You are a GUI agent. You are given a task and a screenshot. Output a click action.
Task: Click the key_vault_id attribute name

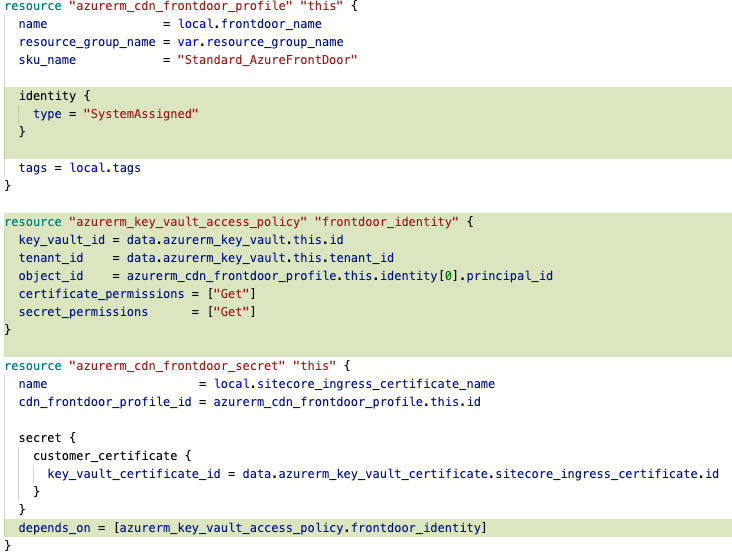62,240
